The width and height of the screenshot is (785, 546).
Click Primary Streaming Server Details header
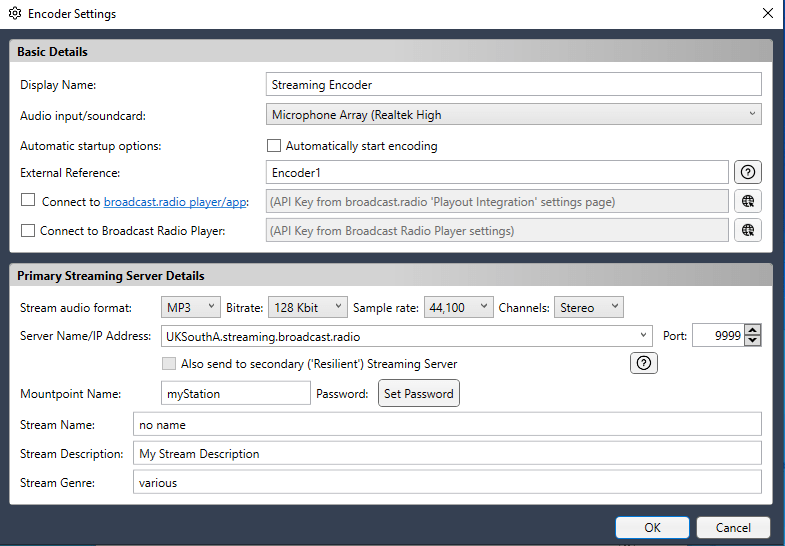point(390,275)
